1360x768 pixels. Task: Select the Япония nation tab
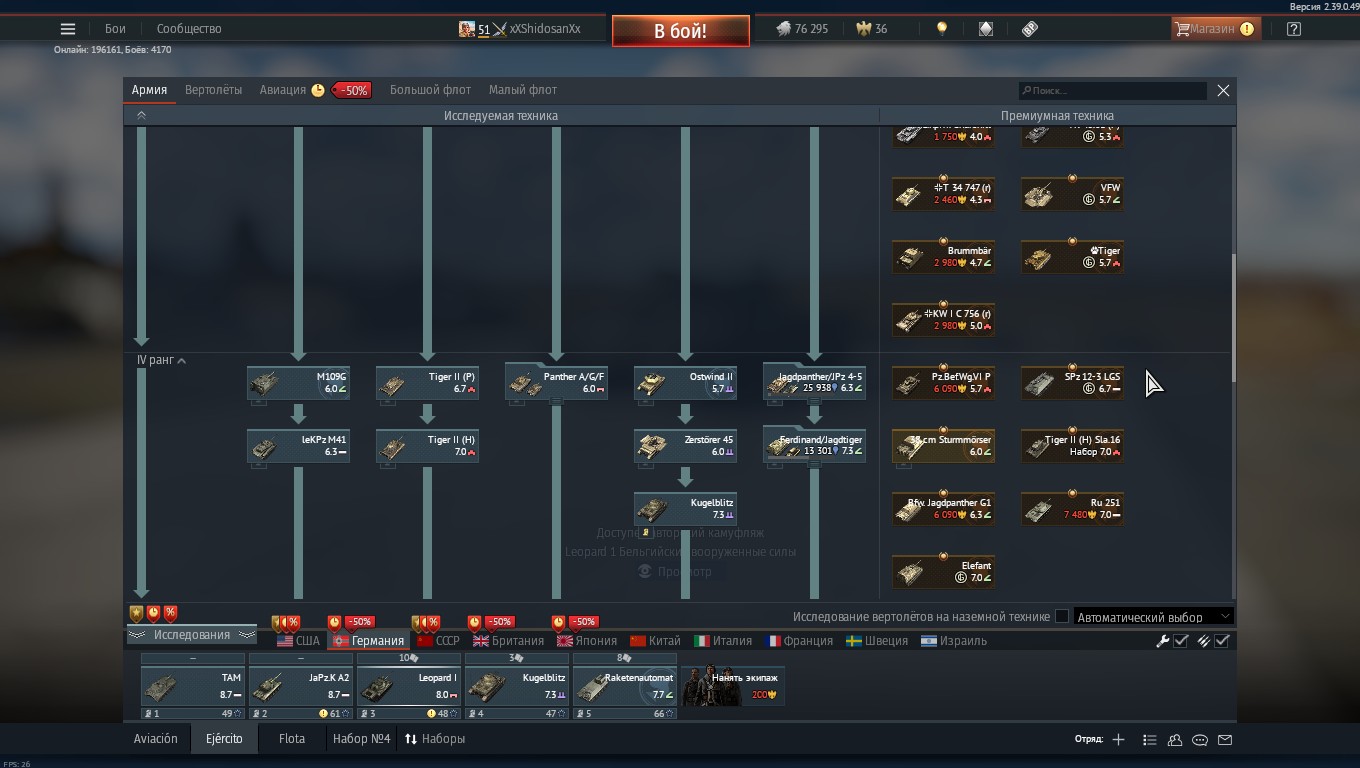point(587,641)
